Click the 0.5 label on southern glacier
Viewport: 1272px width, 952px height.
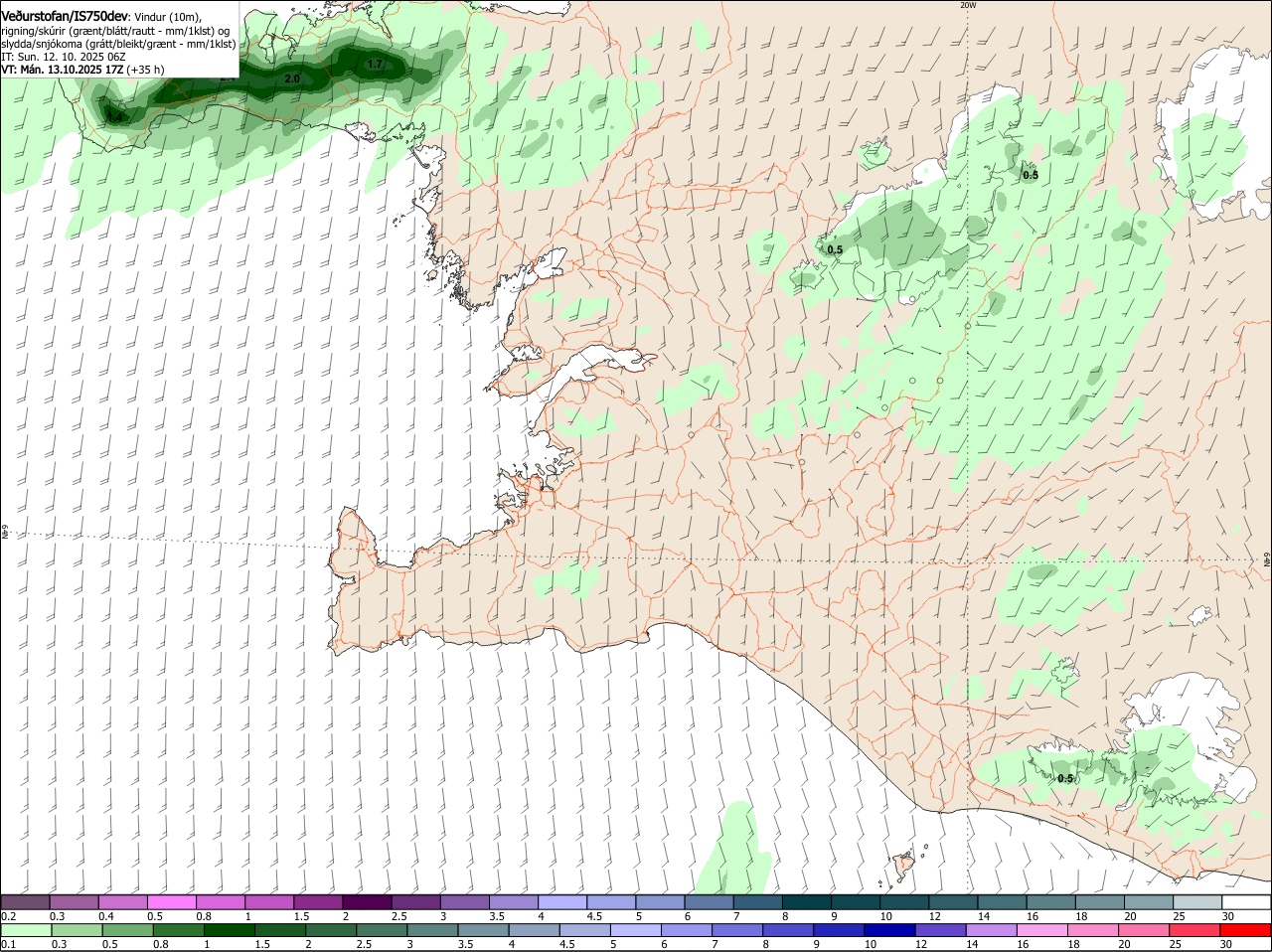[x=1065, y=778]
